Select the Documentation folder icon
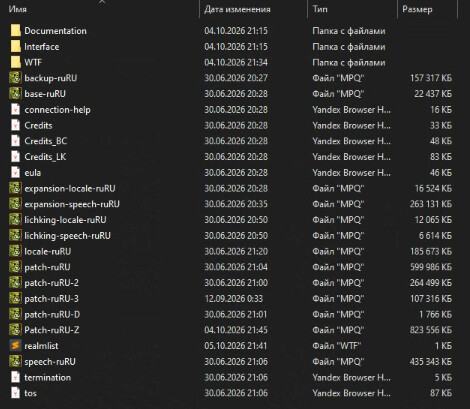Viewport: 470px width, 409px height. pyautogui.click(x=15, y=31)
